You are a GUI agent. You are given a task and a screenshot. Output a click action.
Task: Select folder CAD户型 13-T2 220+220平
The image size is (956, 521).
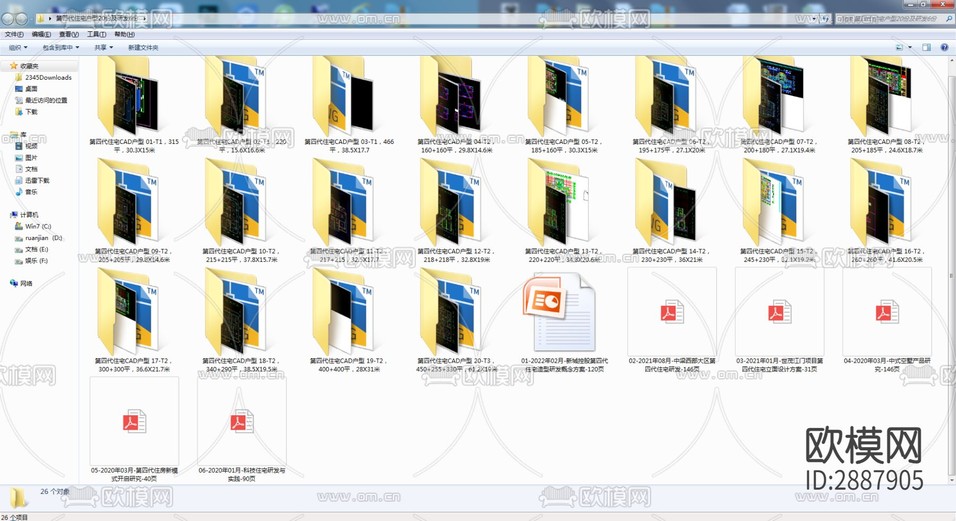[x=565, y=211]
